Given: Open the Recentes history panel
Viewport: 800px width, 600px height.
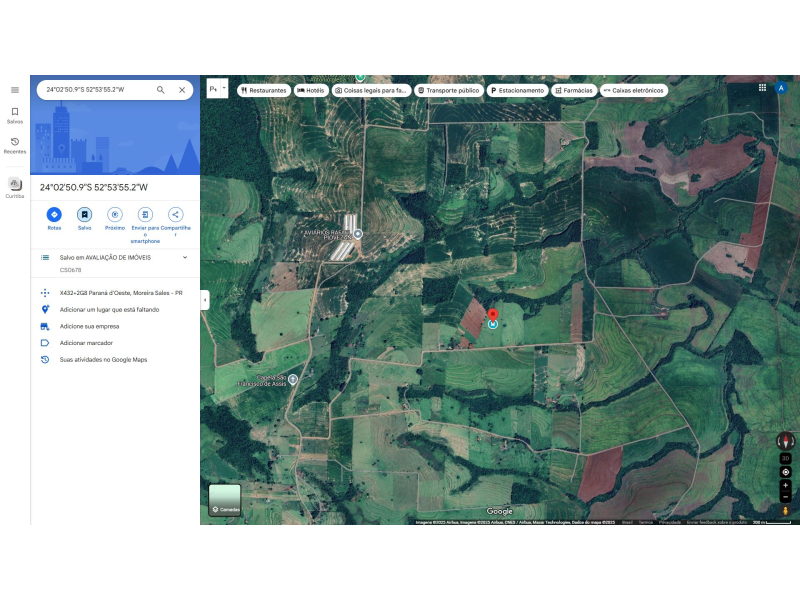Looking at the screenshot, I should pyautogui.click(x=15, y=145).
